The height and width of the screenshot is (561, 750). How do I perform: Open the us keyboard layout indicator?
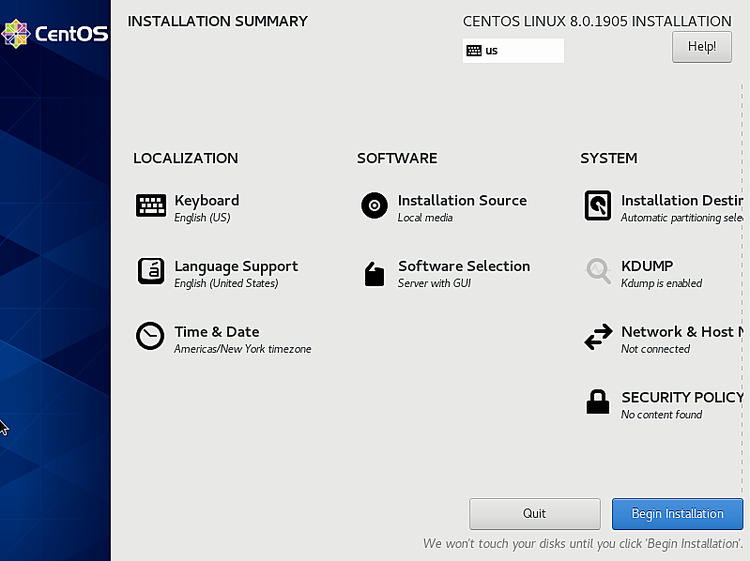pos(513,51)
